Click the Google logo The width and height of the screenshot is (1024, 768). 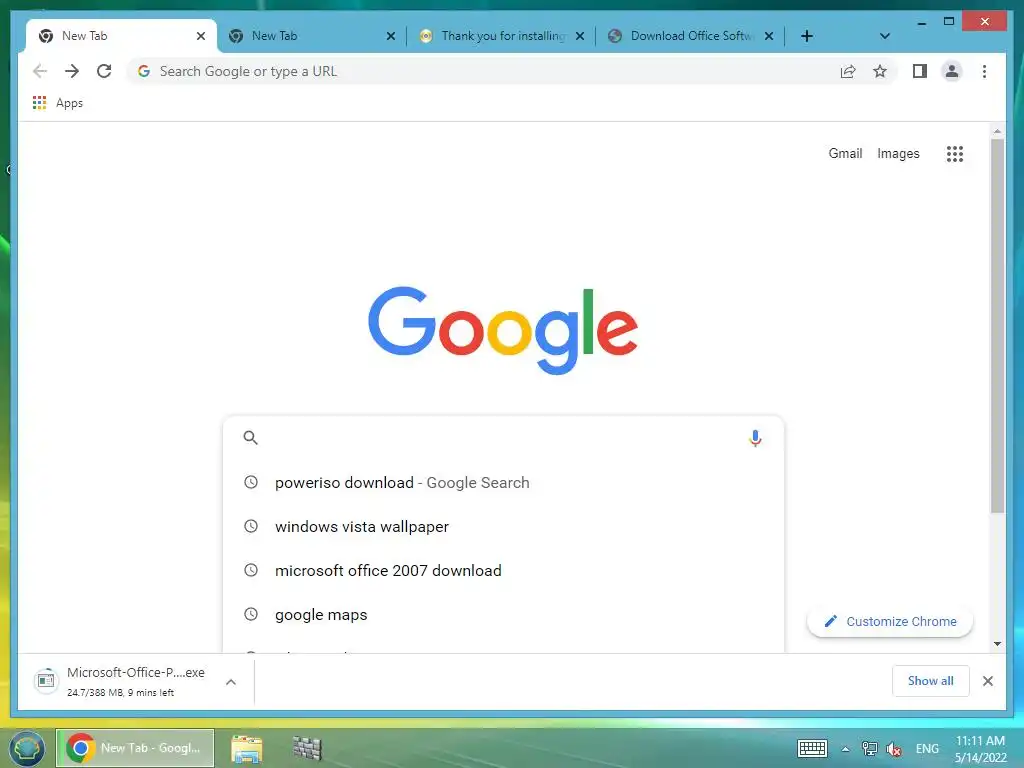click(503, 330)
